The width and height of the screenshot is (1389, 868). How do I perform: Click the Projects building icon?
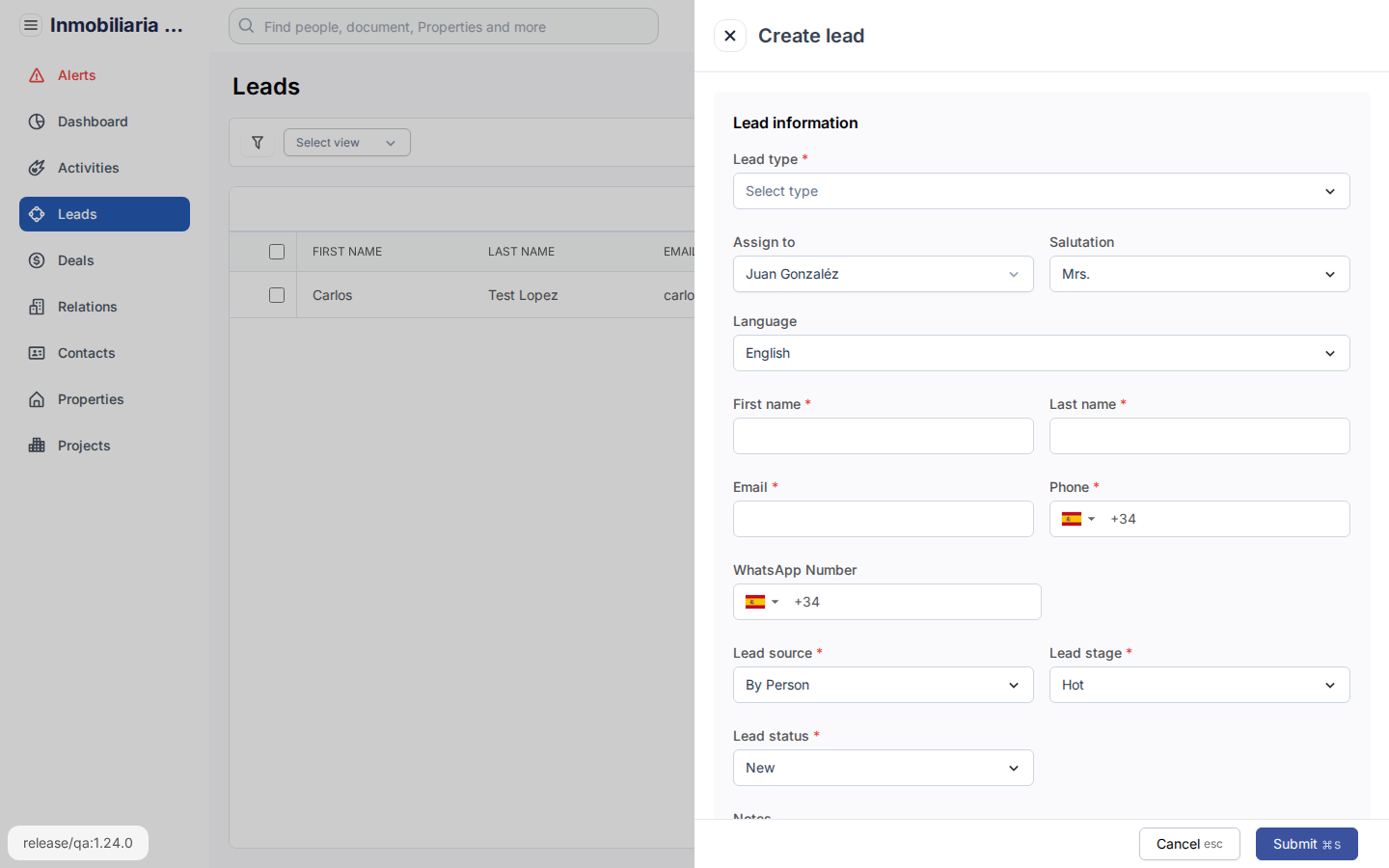pos(37,446)
